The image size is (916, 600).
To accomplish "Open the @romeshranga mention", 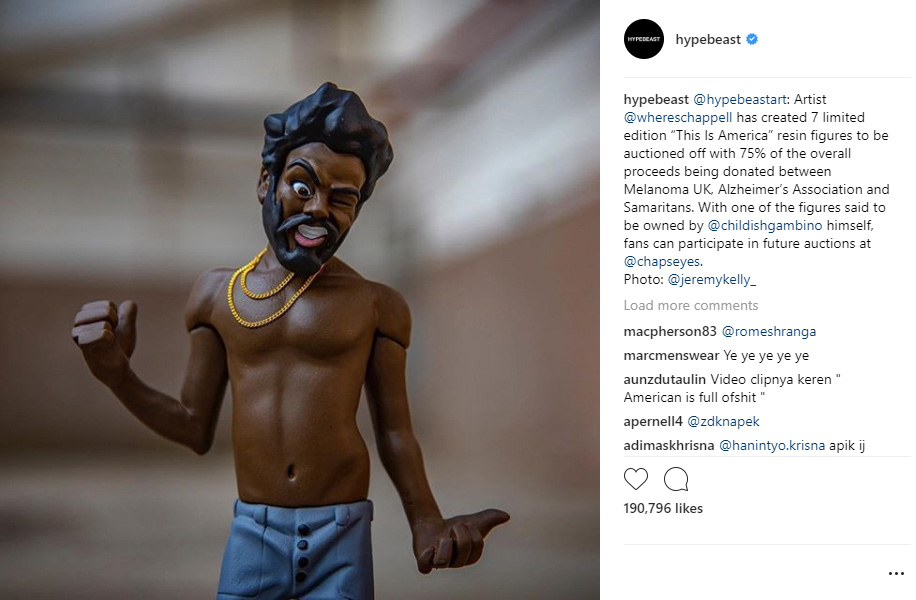I will point(769,331).
